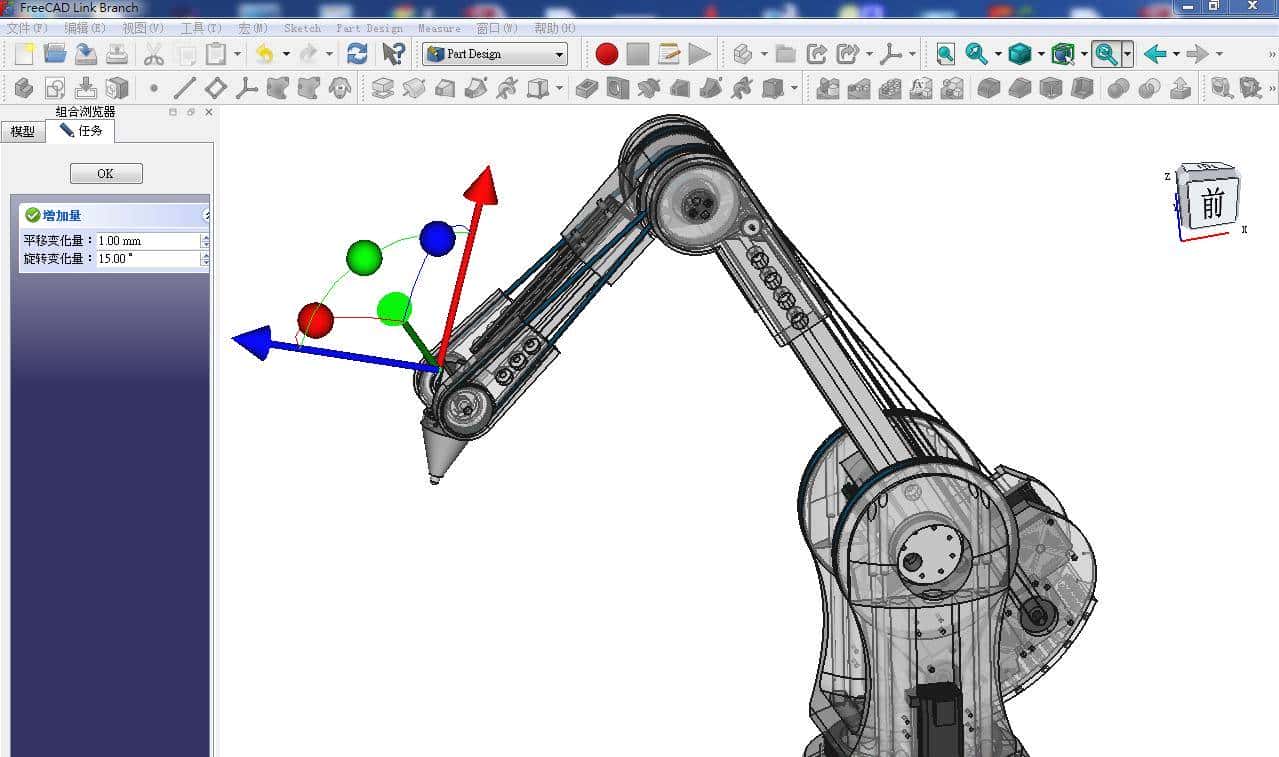Click the 旋转变化量 value field
The width and height of the screenshot is (1279, 757).
148,259
